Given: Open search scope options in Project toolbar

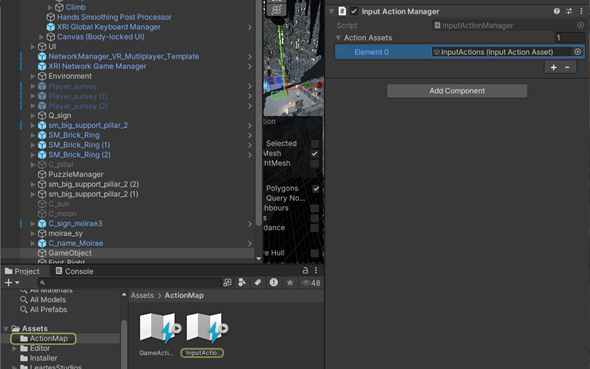Looking at the screenshot, I should point(227,282).
